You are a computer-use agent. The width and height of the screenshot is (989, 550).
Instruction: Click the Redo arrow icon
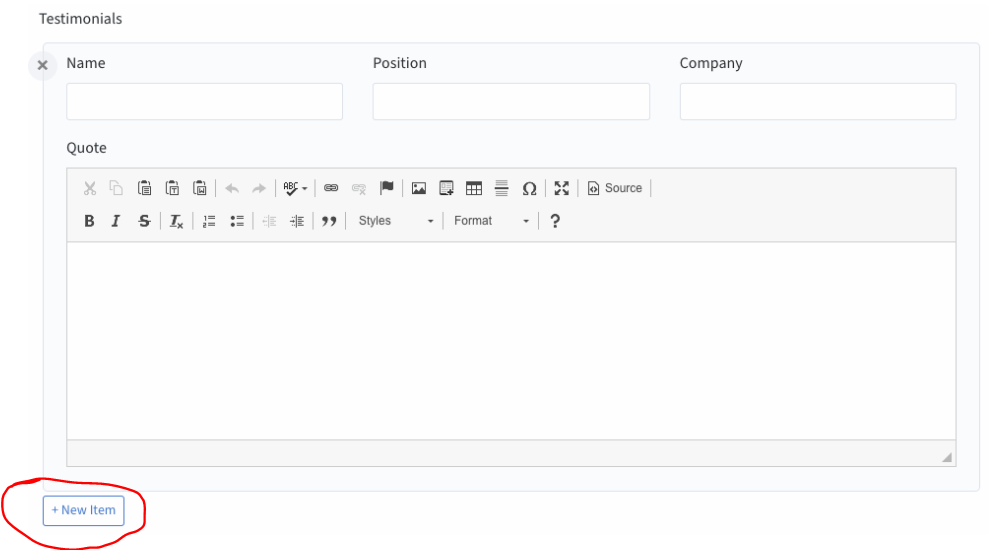[259, 188]
